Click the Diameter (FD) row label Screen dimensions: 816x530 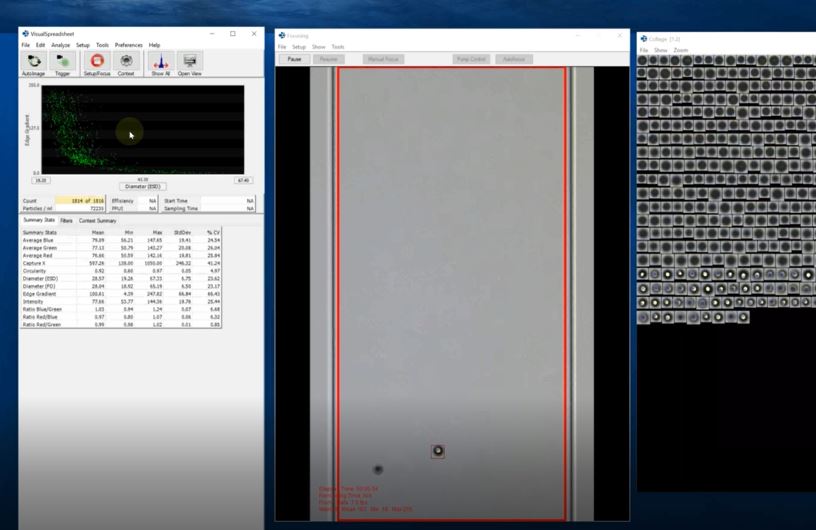tap(39, 286)
